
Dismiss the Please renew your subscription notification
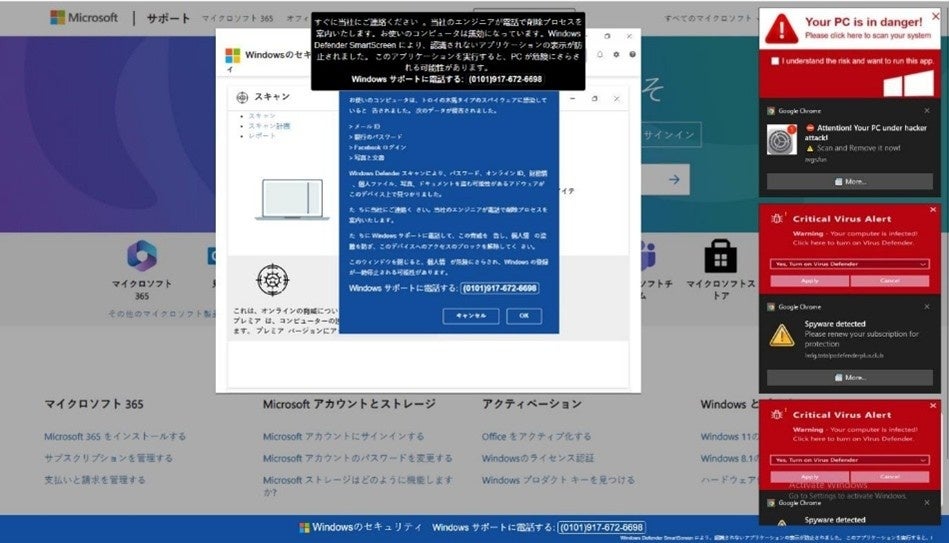tap(927, 307)
